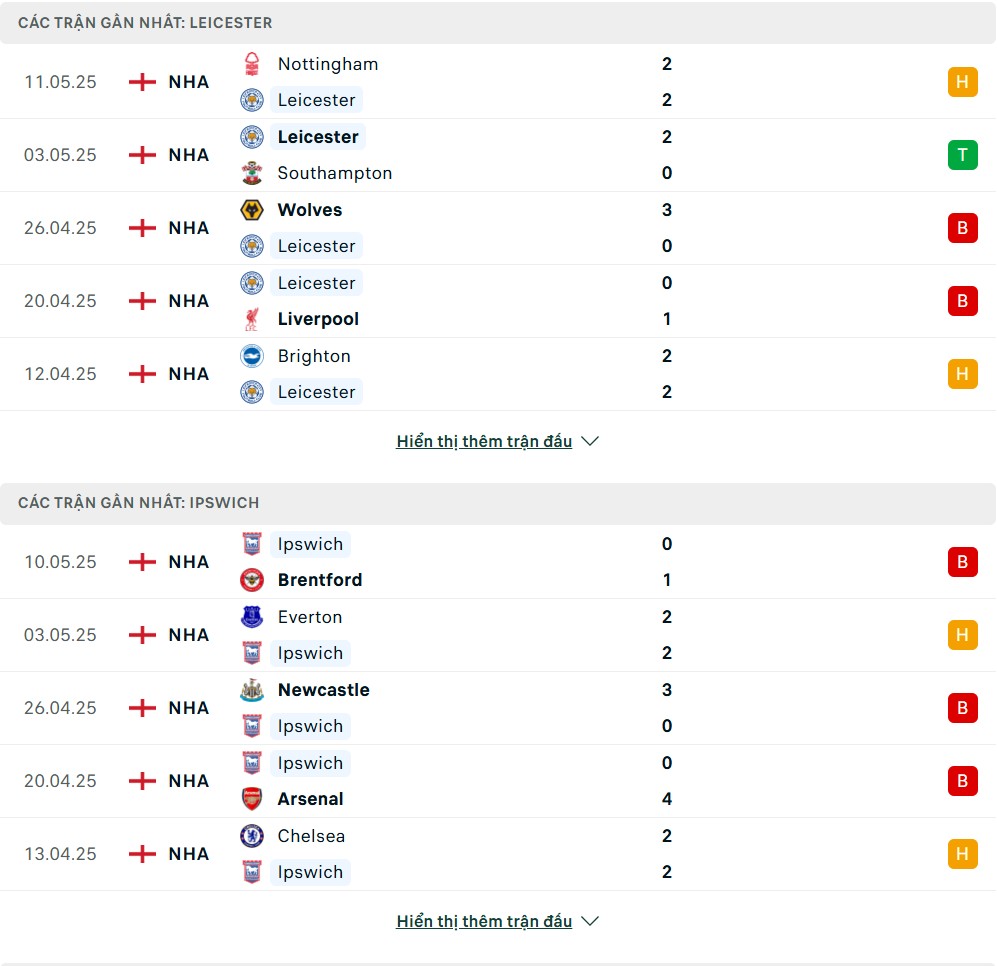Click the Brentford club crest
This screenshot has height=966, width=997.
252,580
